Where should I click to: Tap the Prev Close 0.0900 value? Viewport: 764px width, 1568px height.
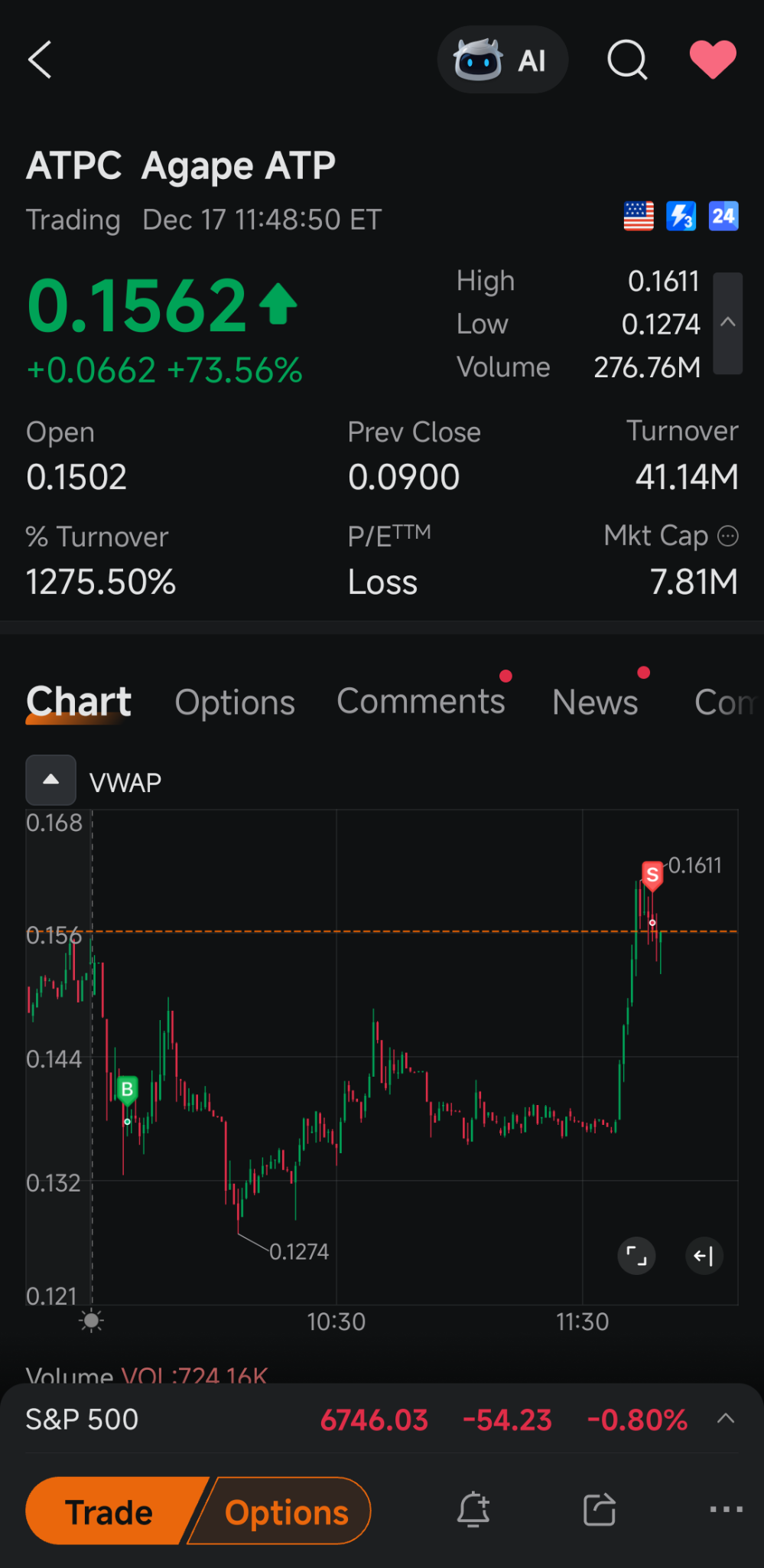tap(404, 478)
